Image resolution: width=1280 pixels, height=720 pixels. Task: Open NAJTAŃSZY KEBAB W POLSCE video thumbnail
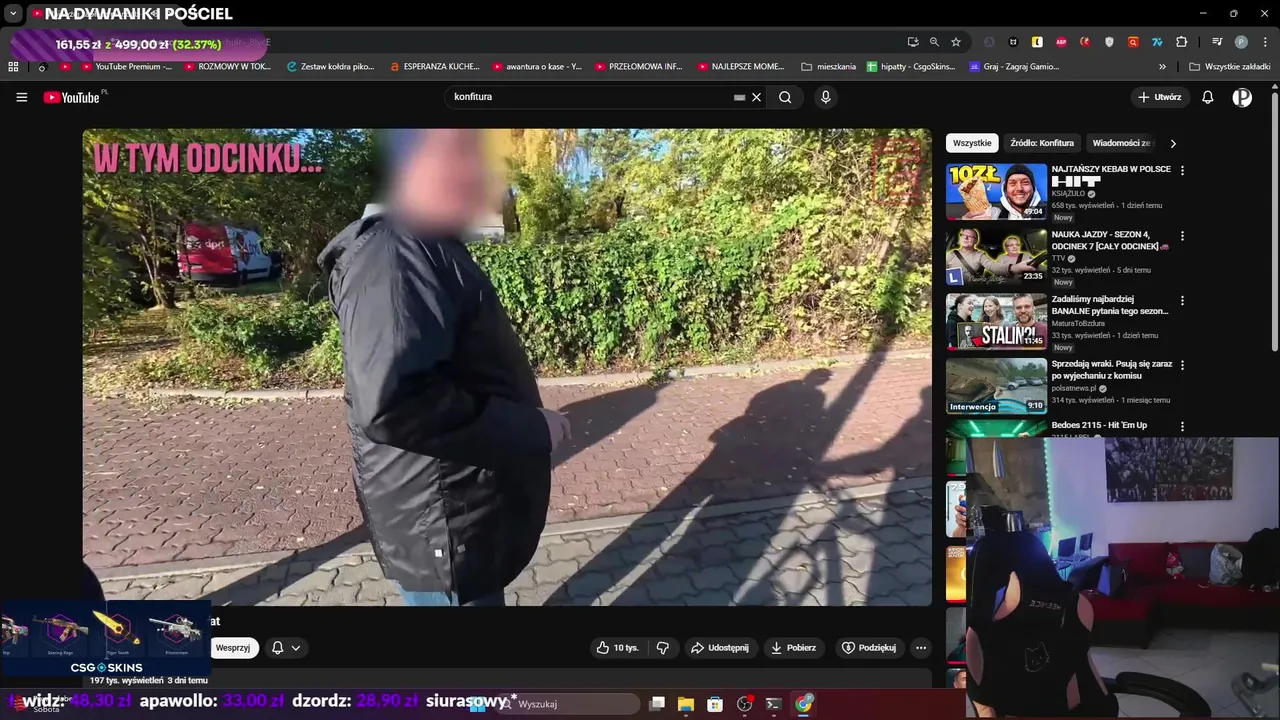[996, 191]
